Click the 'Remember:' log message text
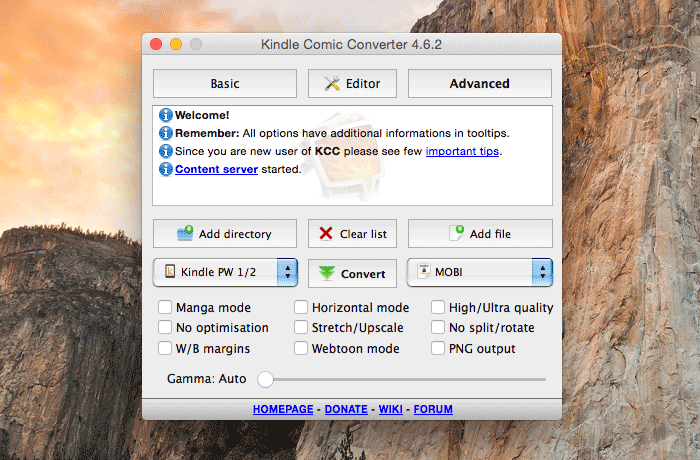The width and height of the screenshot is (700, 460). (x=342, y=133)
